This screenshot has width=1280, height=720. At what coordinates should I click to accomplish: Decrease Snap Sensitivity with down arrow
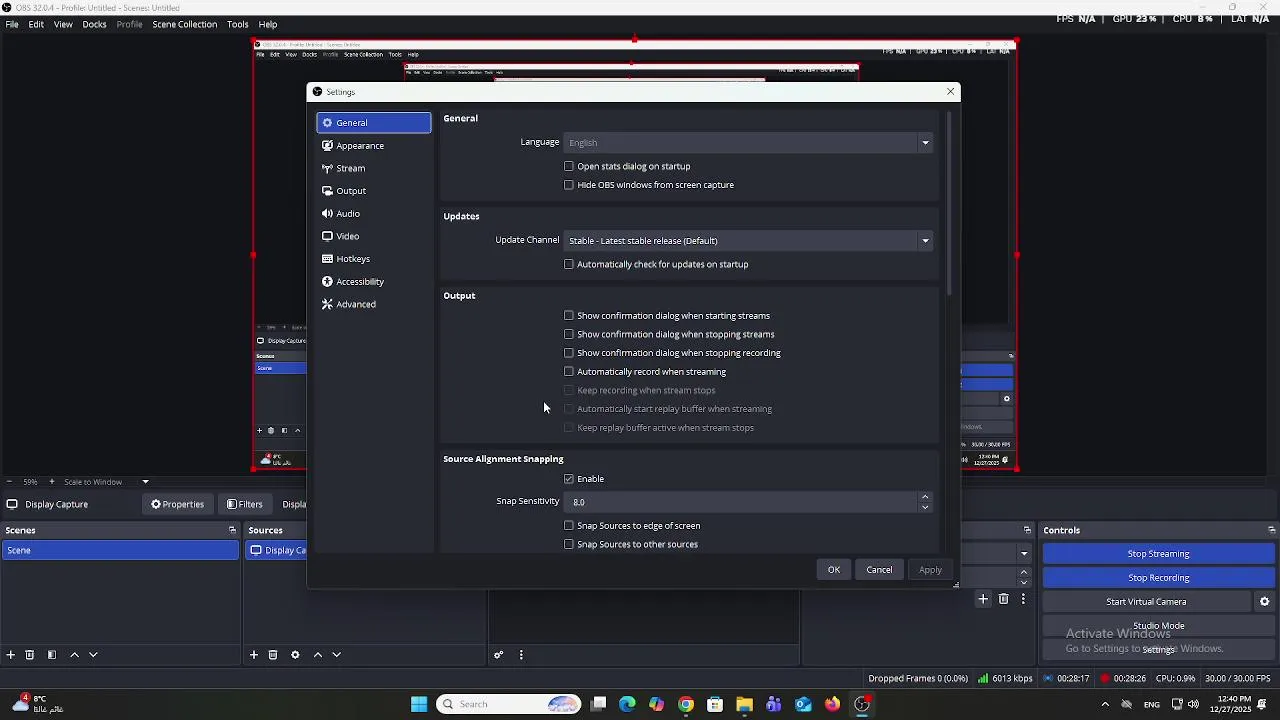[x=925, y=507]
